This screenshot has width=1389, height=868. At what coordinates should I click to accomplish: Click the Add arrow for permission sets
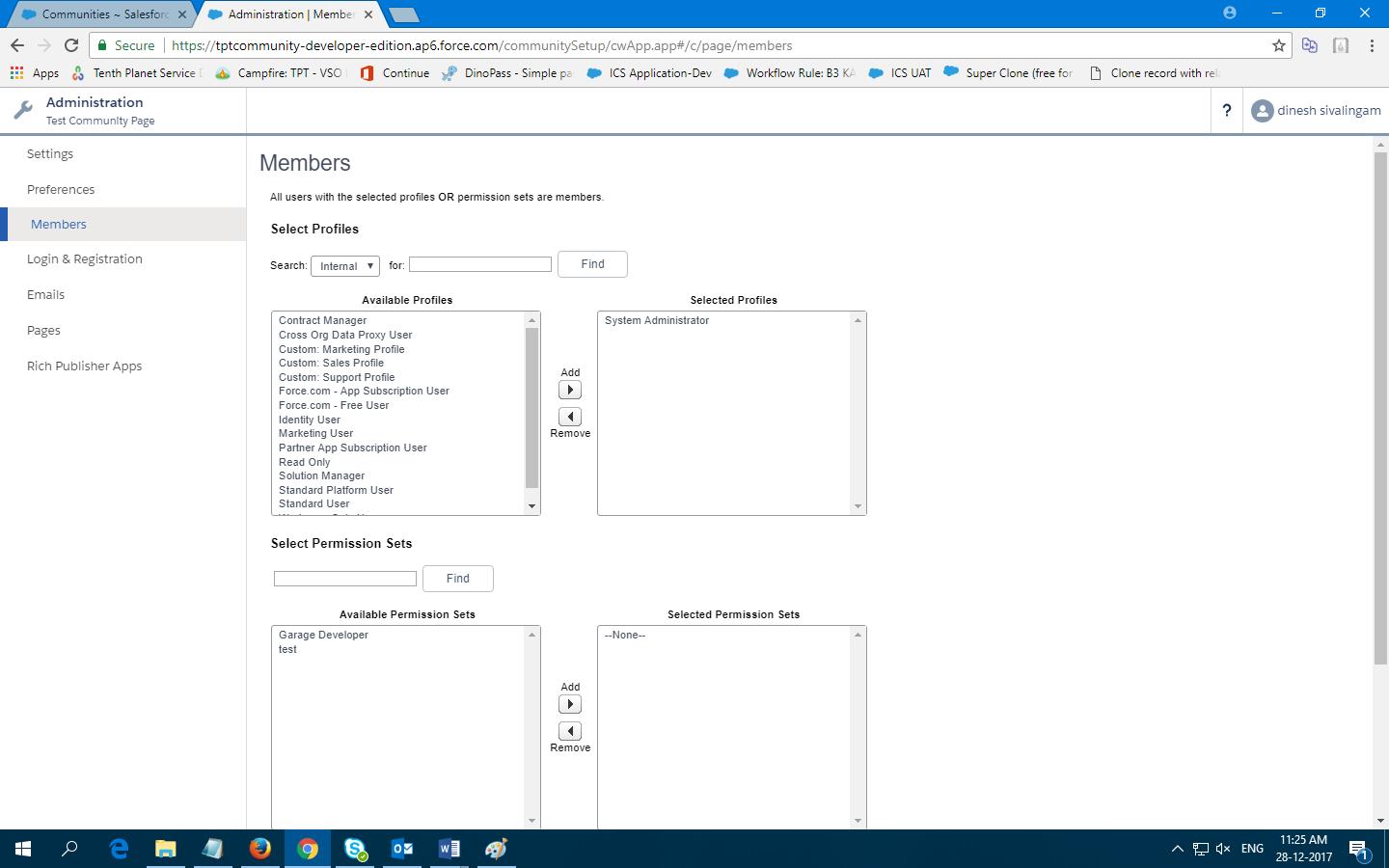pos(570,704)
